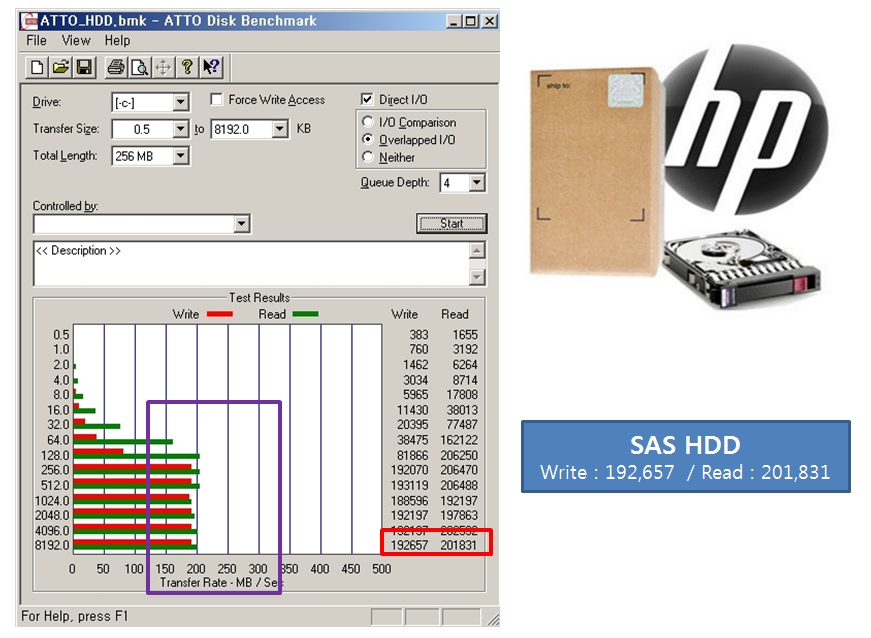Click the cardboard shipping box image
This screenshot has height=638, width=871.
[596, 172]
